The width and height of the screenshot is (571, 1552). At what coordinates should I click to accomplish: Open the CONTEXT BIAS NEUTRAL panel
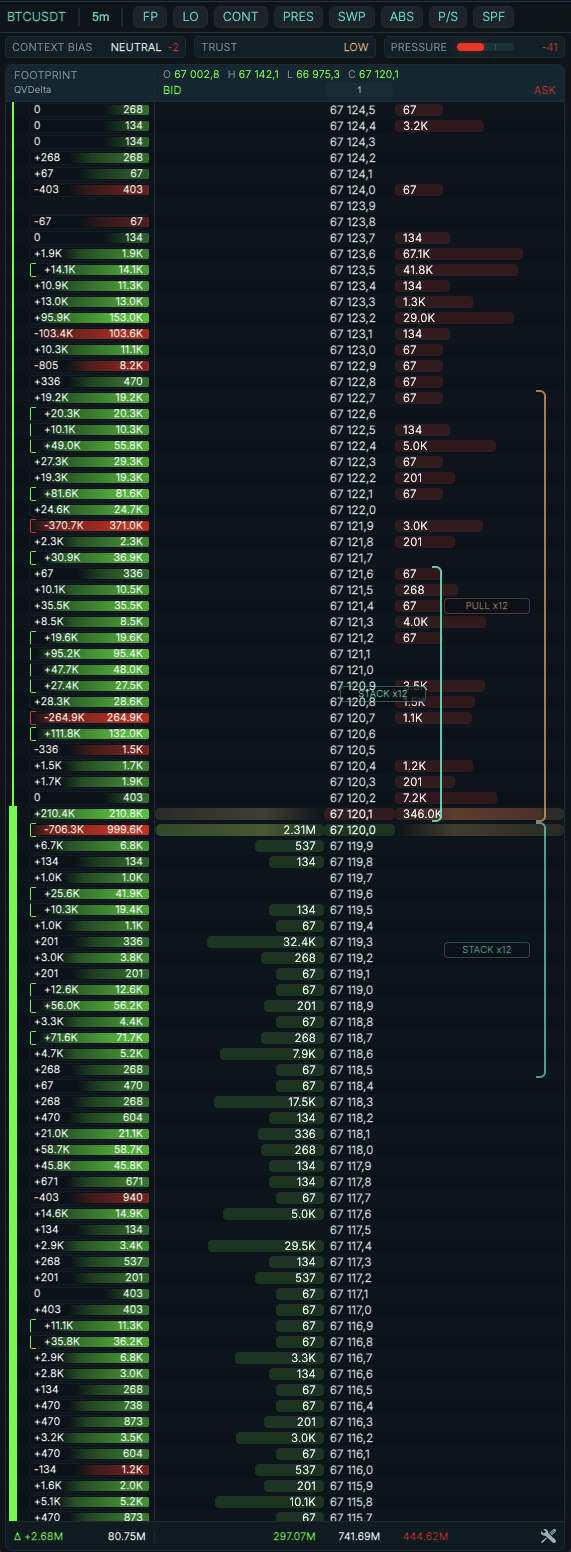pos(97,47)
